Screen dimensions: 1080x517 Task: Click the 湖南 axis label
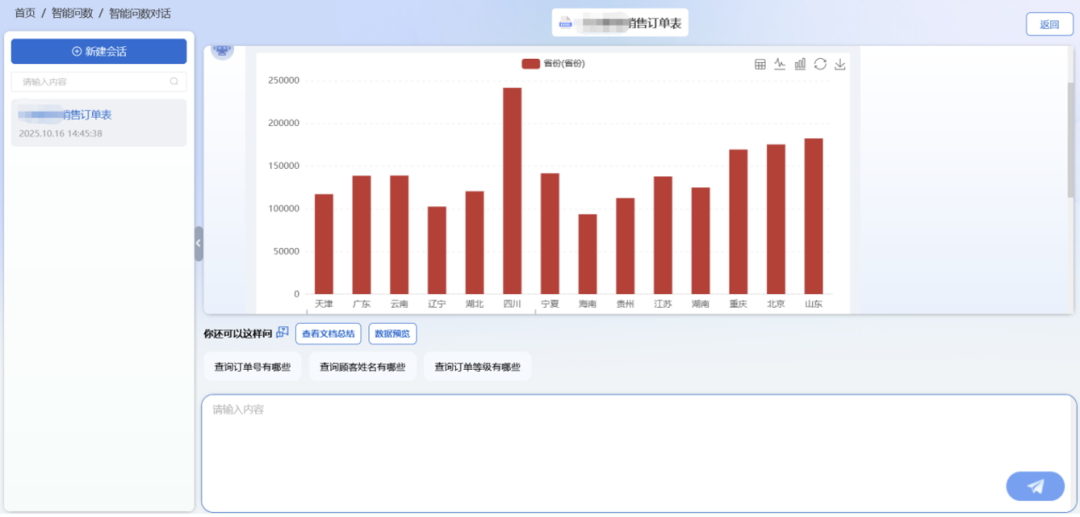700,304
